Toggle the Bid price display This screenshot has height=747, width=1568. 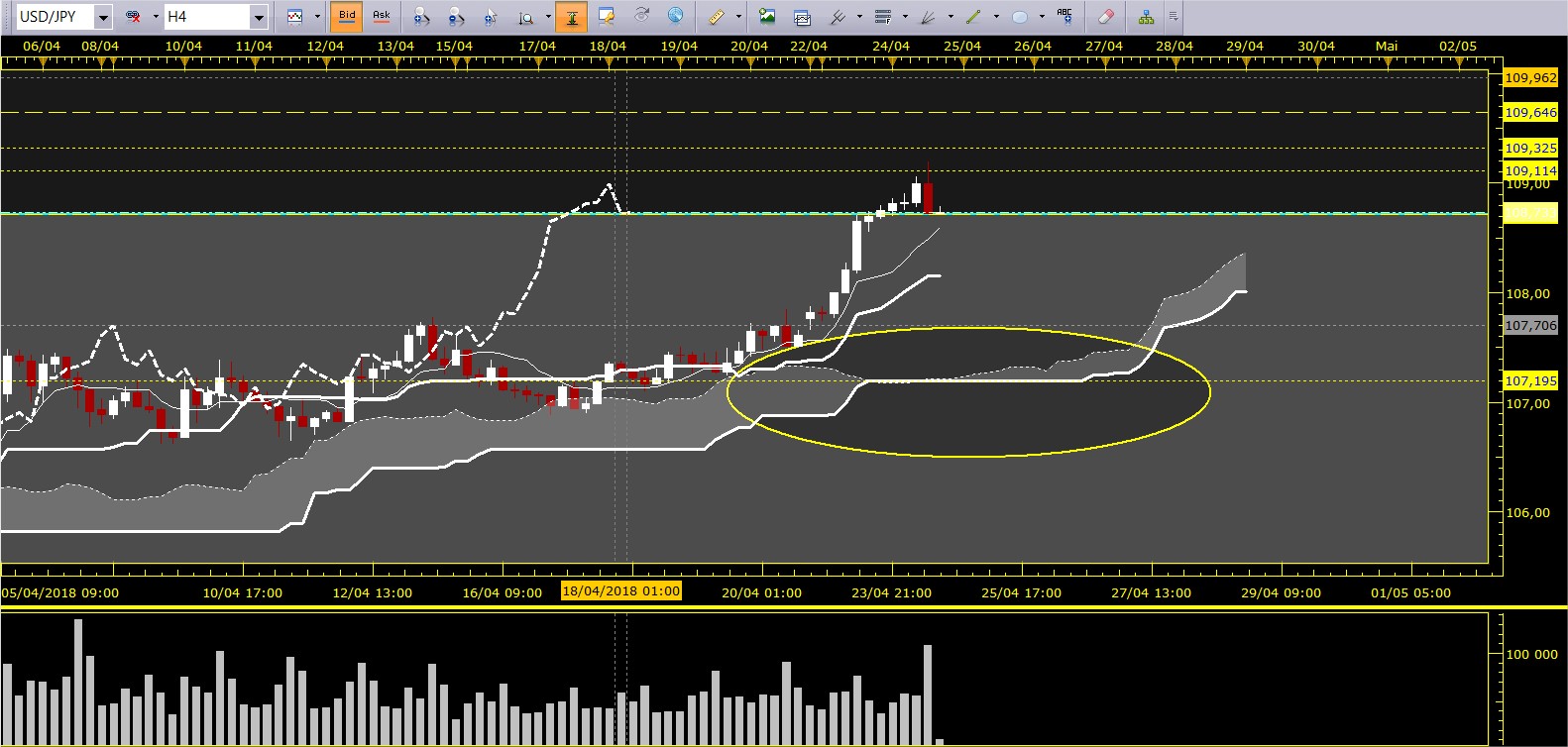[x=347, y=16]
